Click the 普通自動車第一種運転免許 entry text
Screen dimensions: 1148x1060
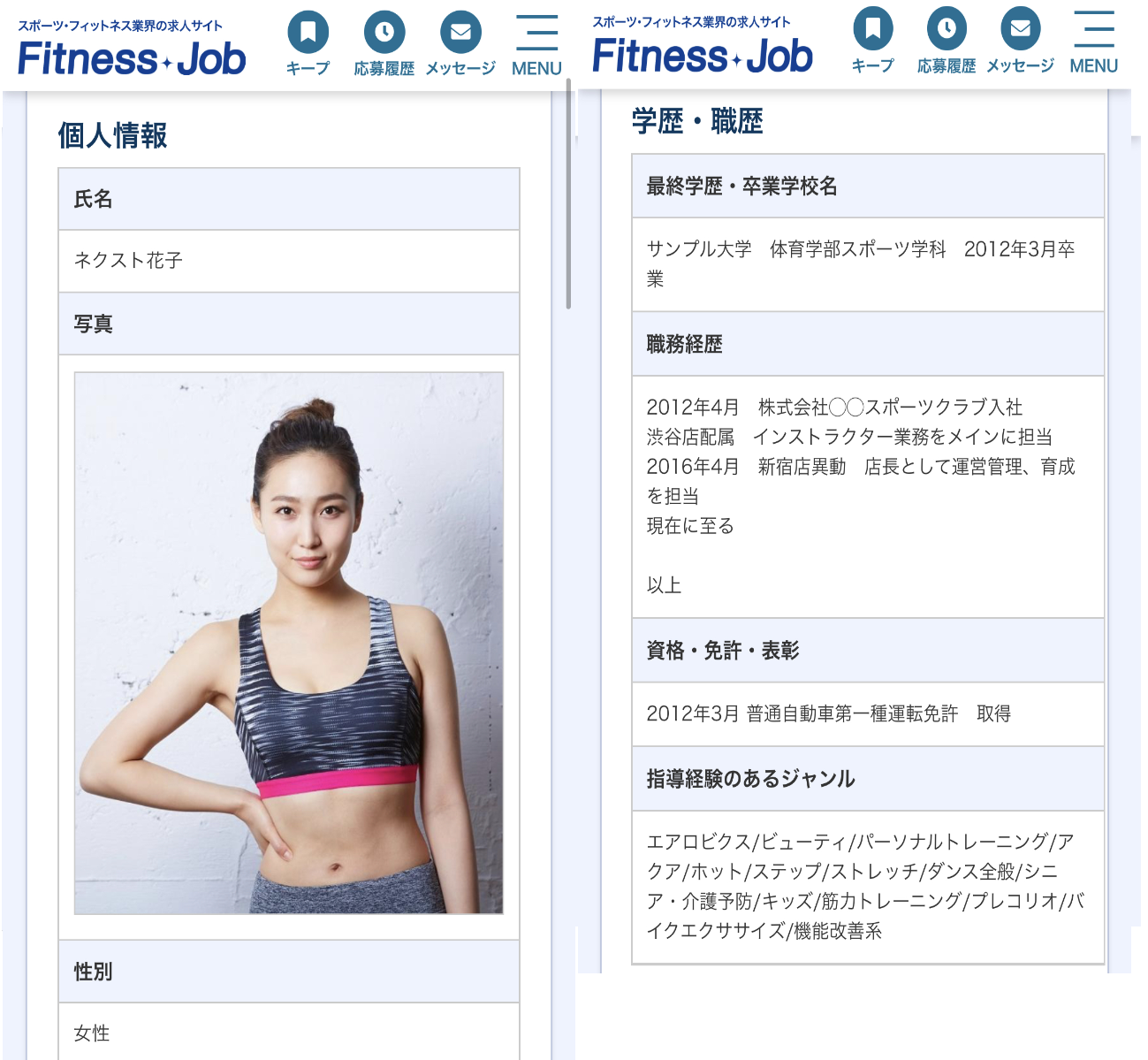(x=852, y=713)
